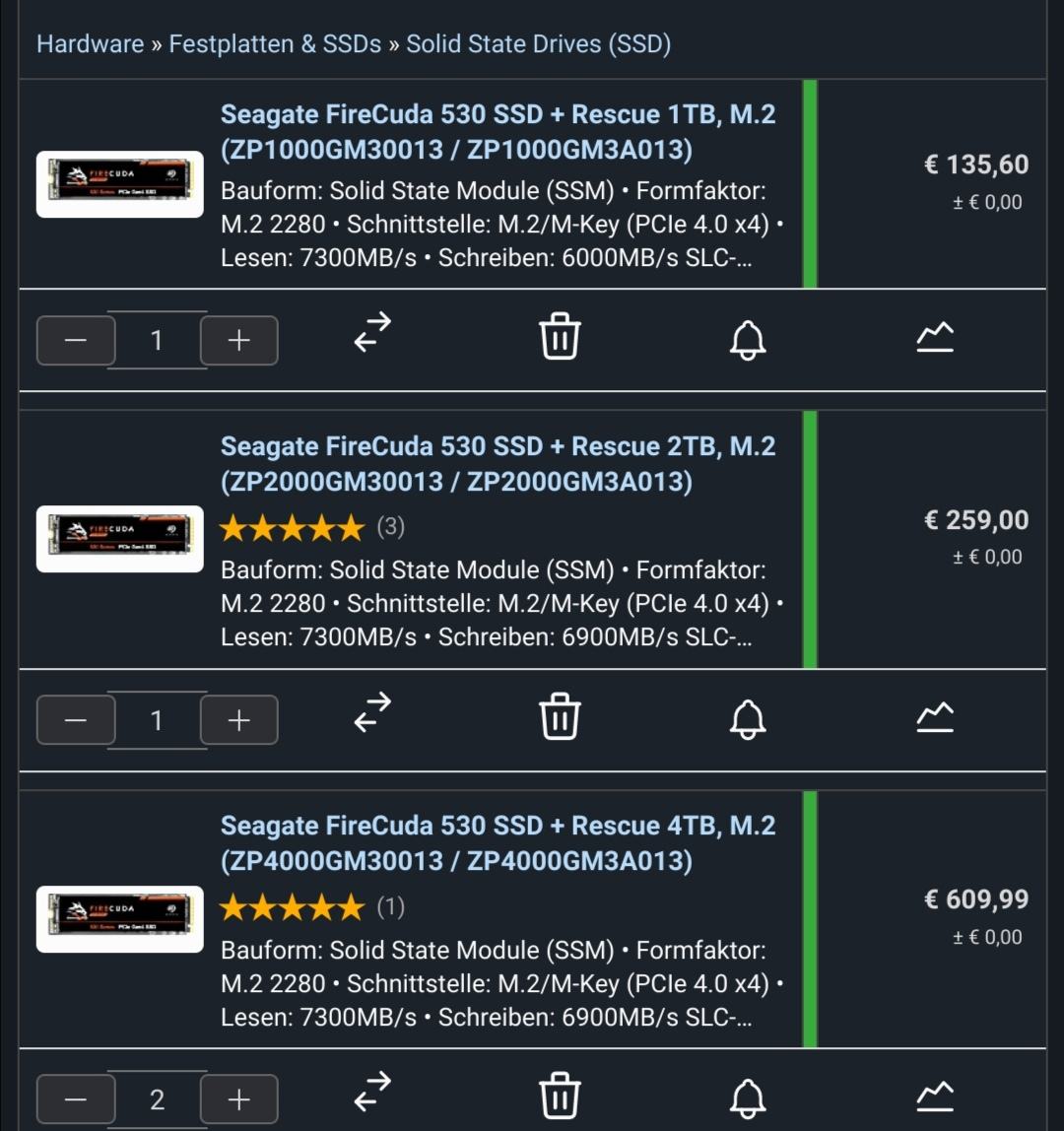Open price alert bell for 4TB SSD
The image size is (1064, 1131).
click(x=748, y=1098)
